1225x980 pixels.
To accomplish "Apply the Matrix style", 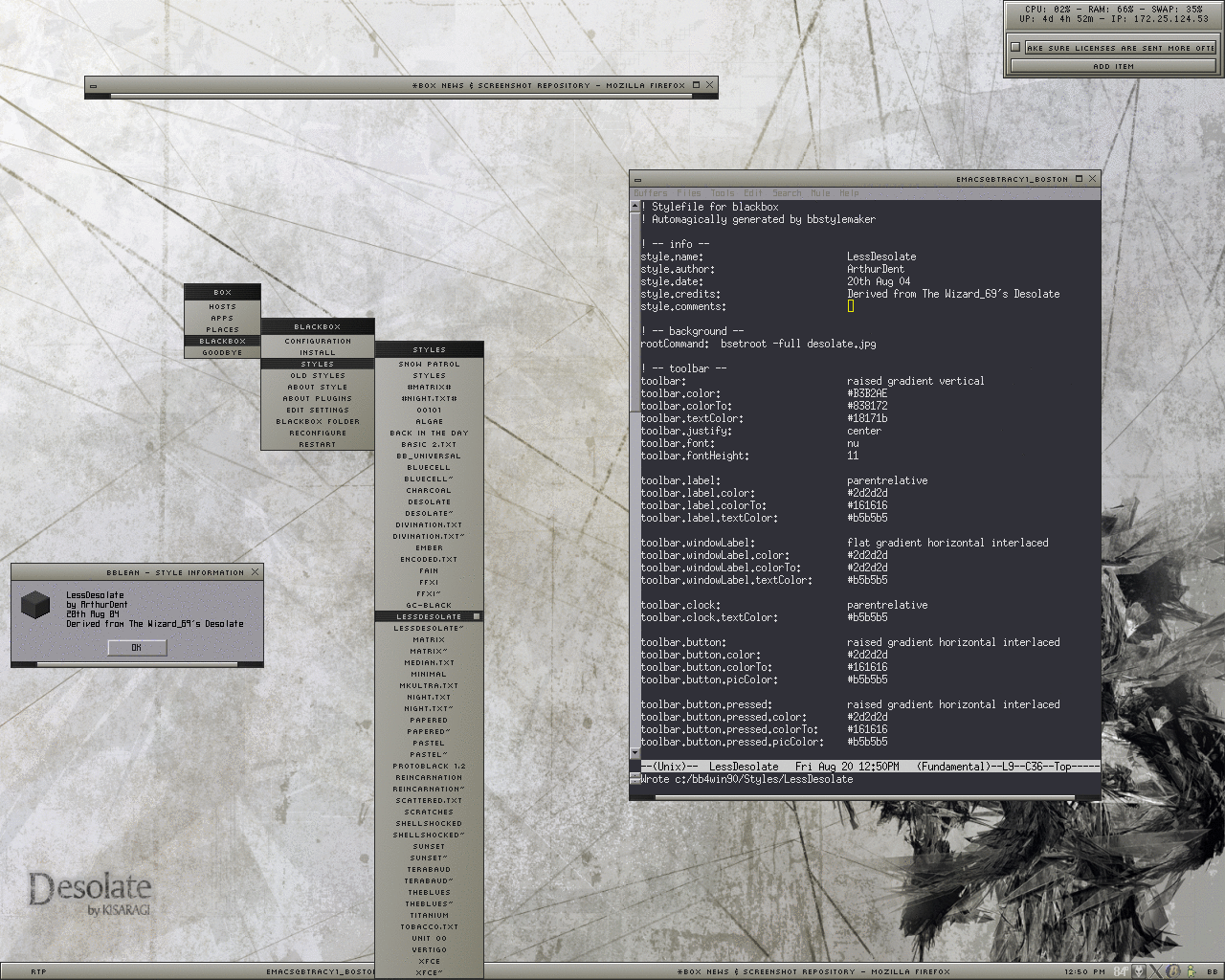I will pyautogui.click(x=429, y=639).
